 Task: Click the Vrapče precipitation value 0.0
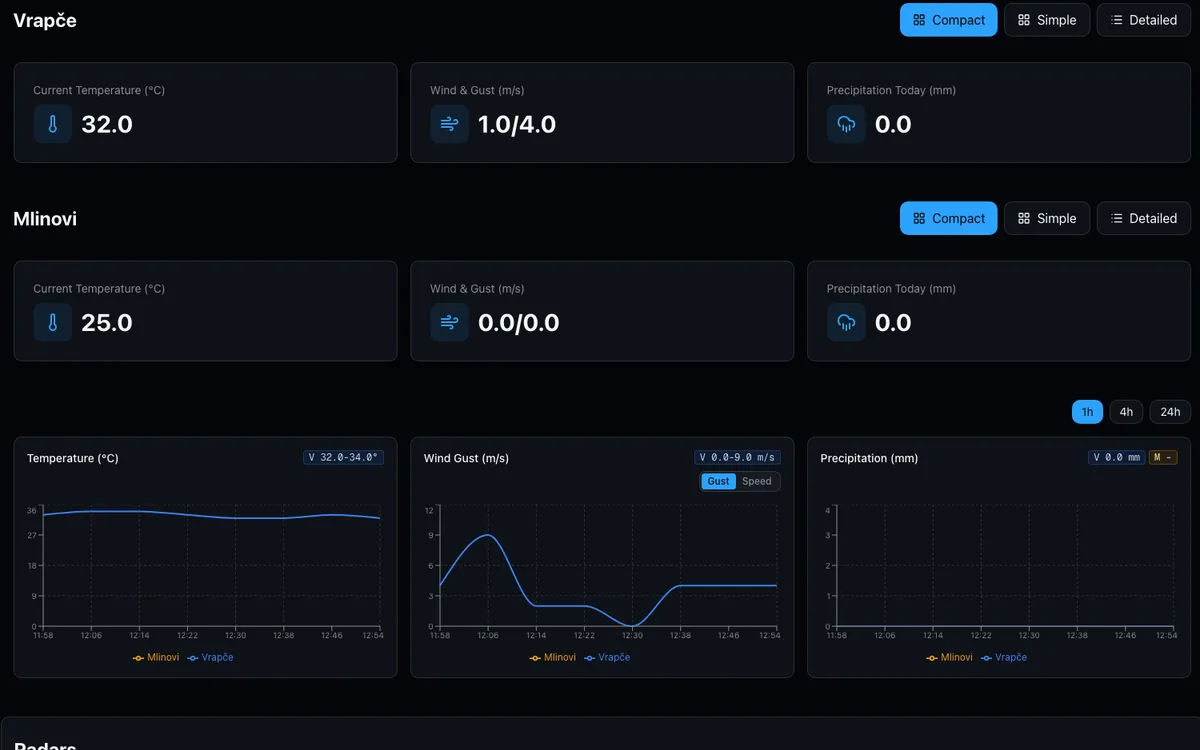(x=893, y=124)
